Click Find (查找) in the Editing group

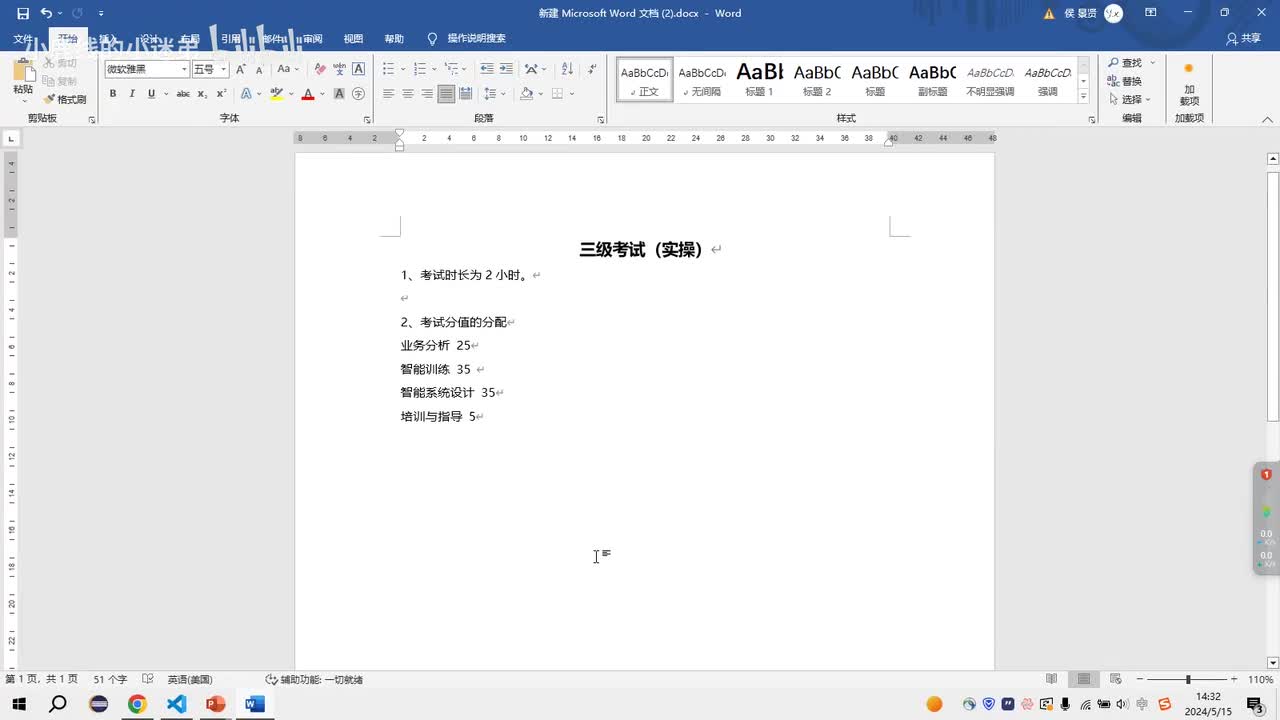1125,63
